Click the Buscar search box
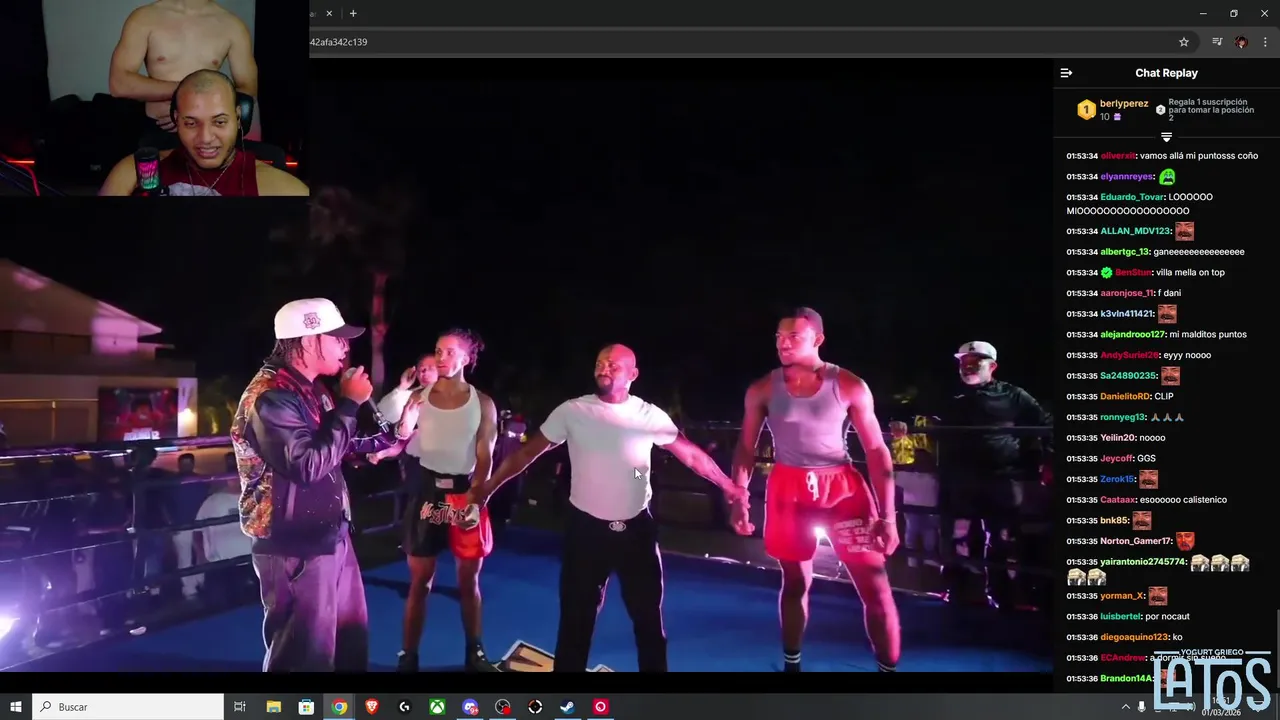1280x720 pixels. 128,707
